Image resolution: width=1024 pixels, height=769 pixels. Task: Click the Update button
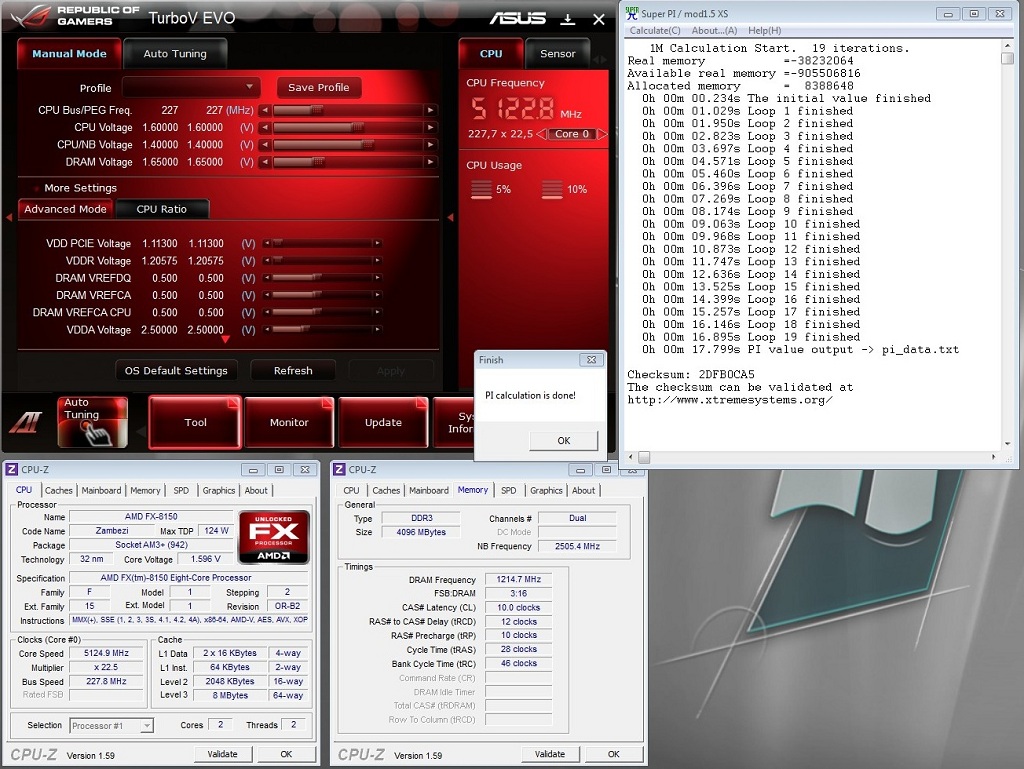383,422
